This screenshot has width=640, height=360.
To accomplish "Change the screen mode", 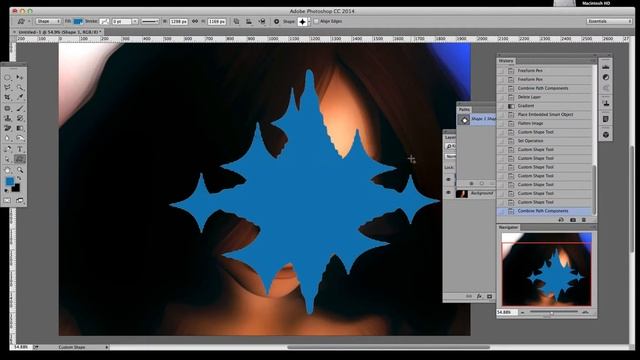I will [20, 200].
